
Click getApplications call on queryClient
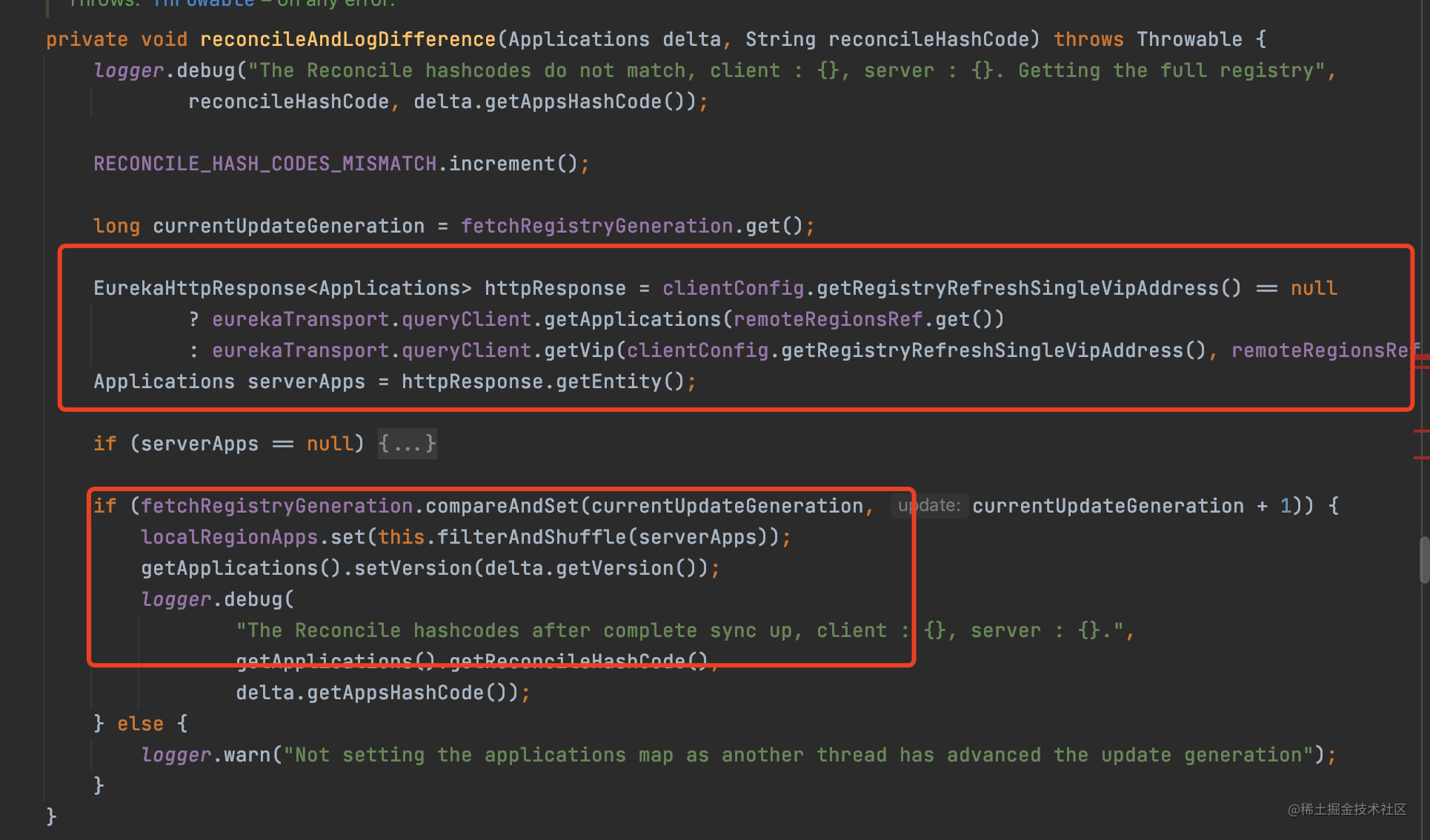pyautogui.click(x=633, y=319)
